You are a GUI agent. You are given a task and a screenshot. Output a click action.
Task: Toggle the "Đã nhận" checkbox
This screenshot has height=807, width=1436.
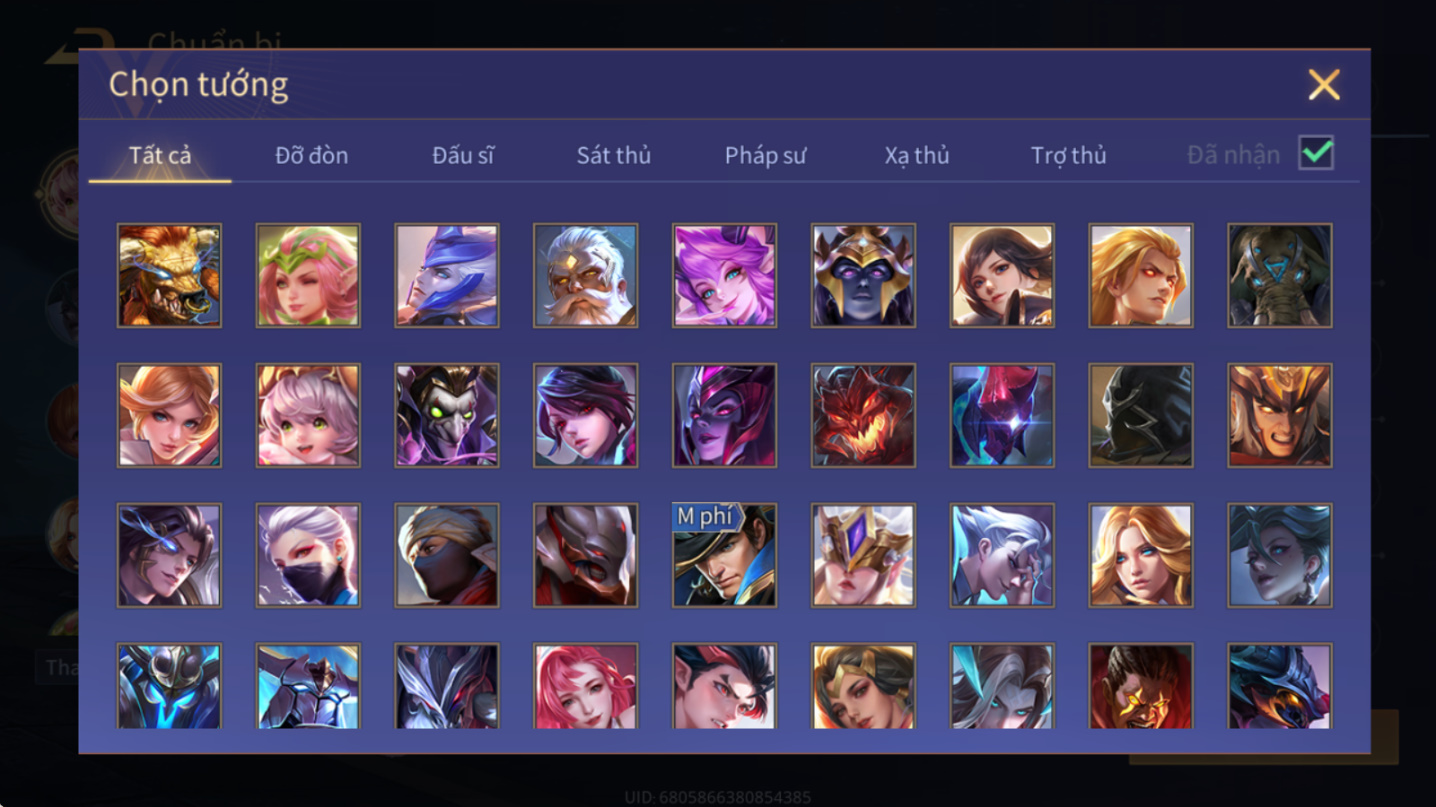[1316, 153]
